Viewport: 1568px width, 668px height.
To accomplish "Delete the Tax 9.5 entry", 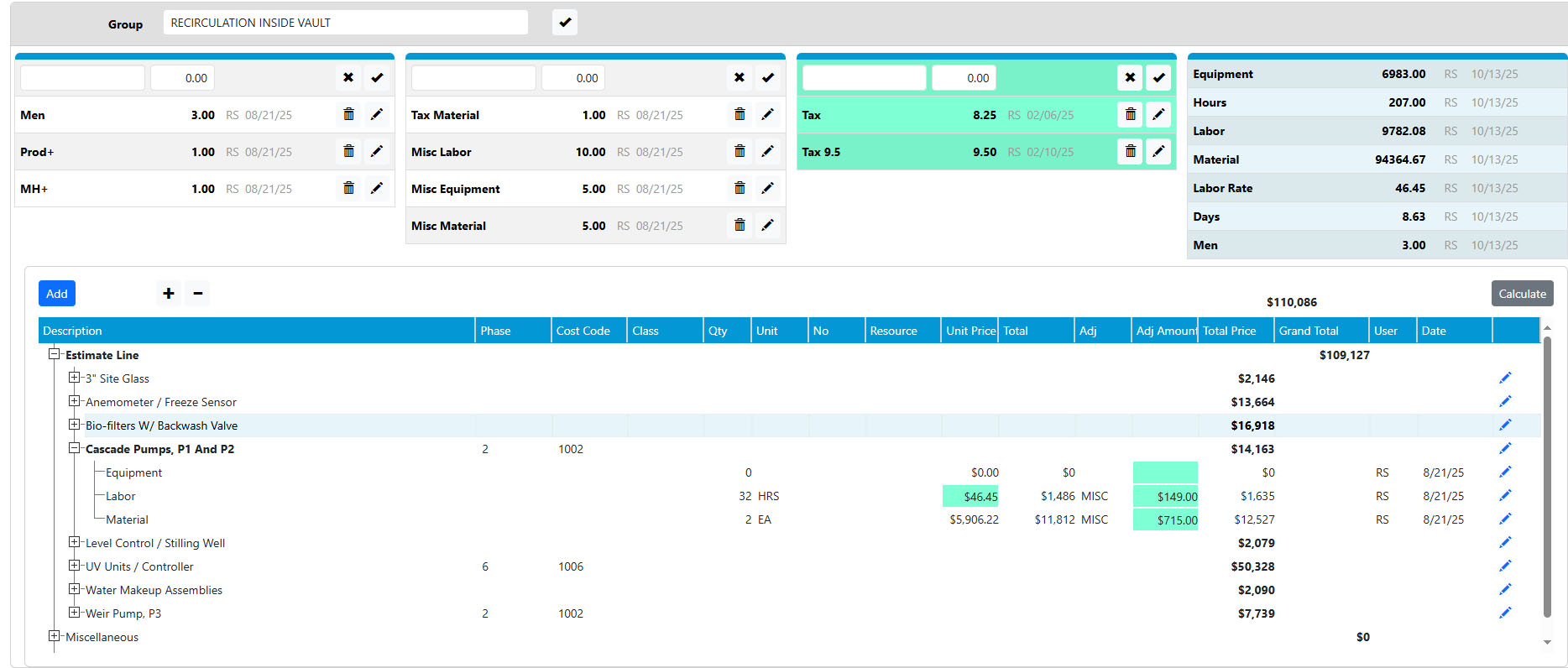I will [x=1130, y=152].
